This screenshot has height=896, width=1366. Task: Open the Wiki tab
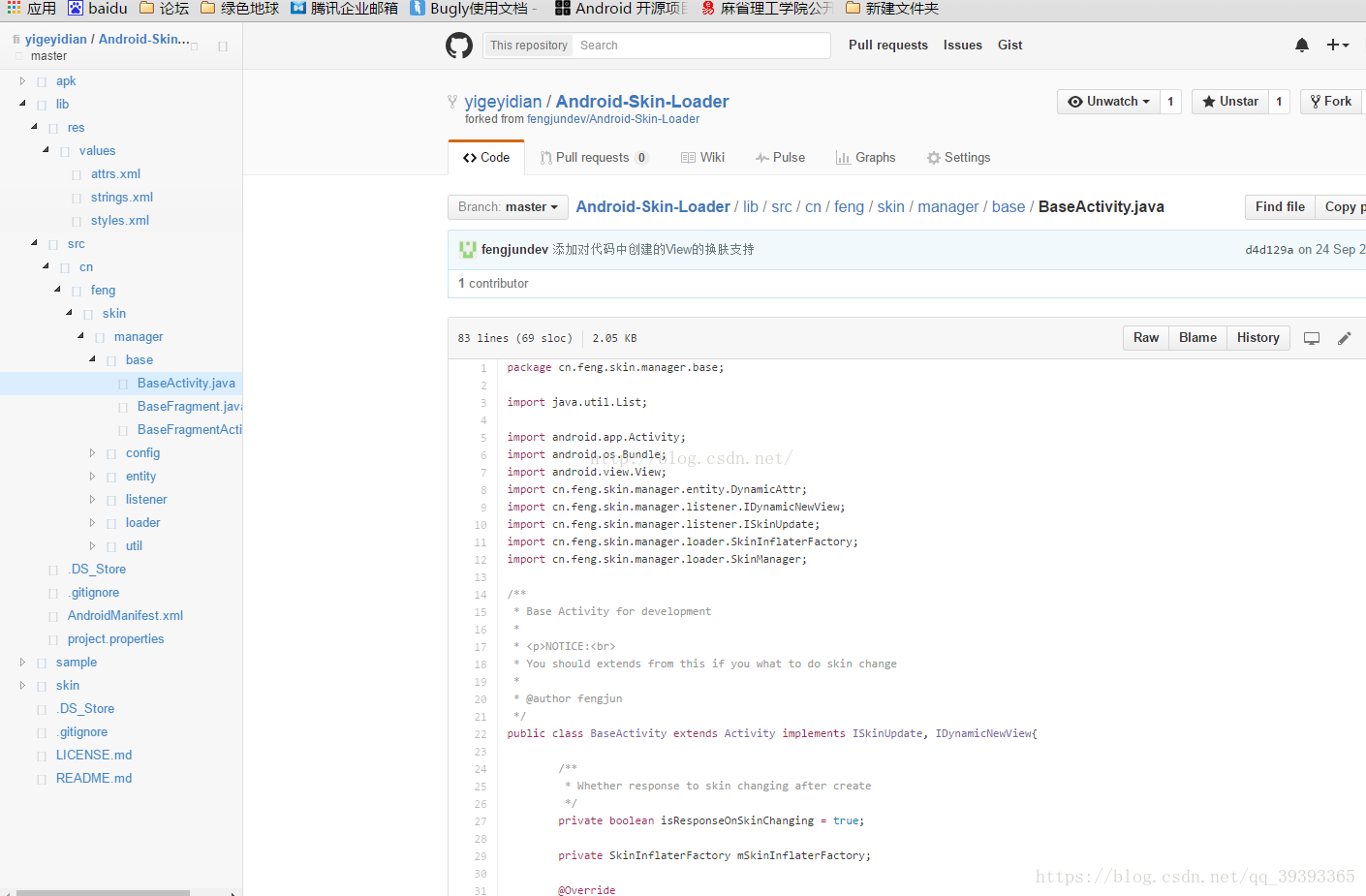click(x=702, y=158)
